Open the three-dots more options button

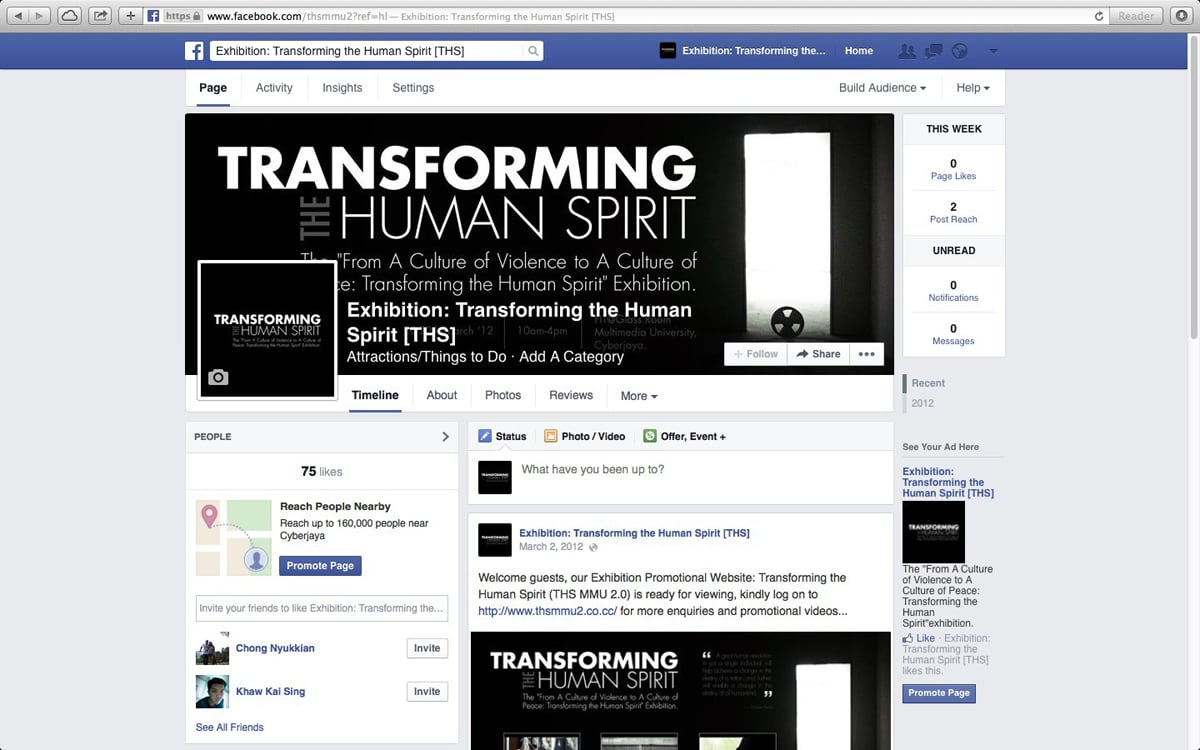click(x=866, y=354)
